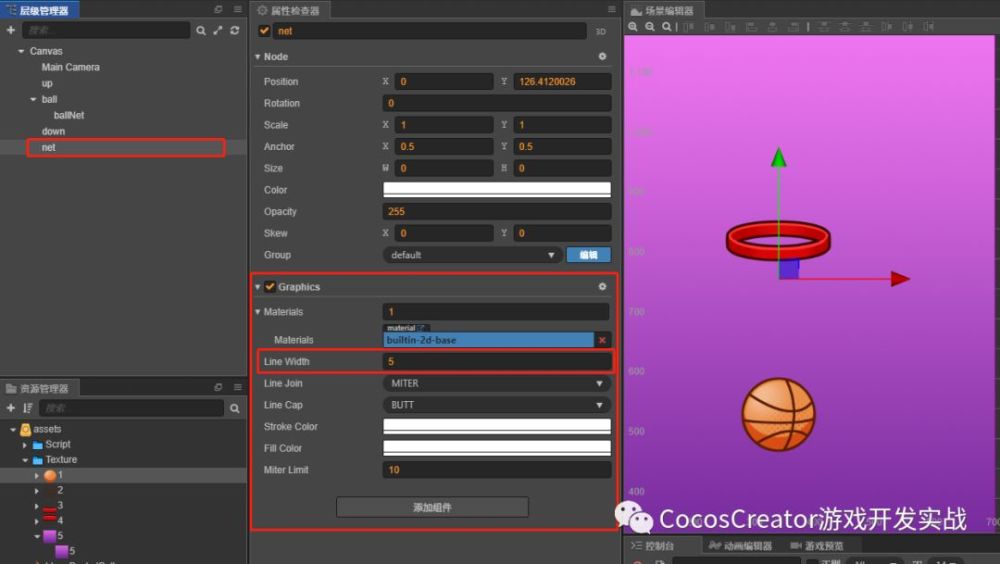Click the hierarchy search magnifier icon
The width and height of the screenshot is (1000, 564).
(x=201, y=31)
